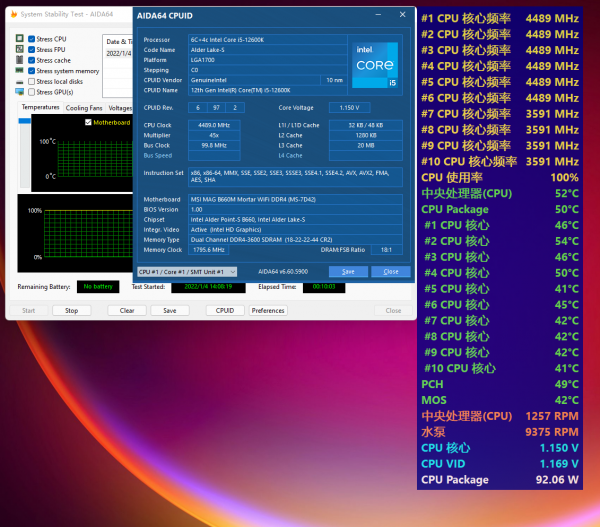
Task: Click the Test Started timestamp field
Action: coord(208,287)
